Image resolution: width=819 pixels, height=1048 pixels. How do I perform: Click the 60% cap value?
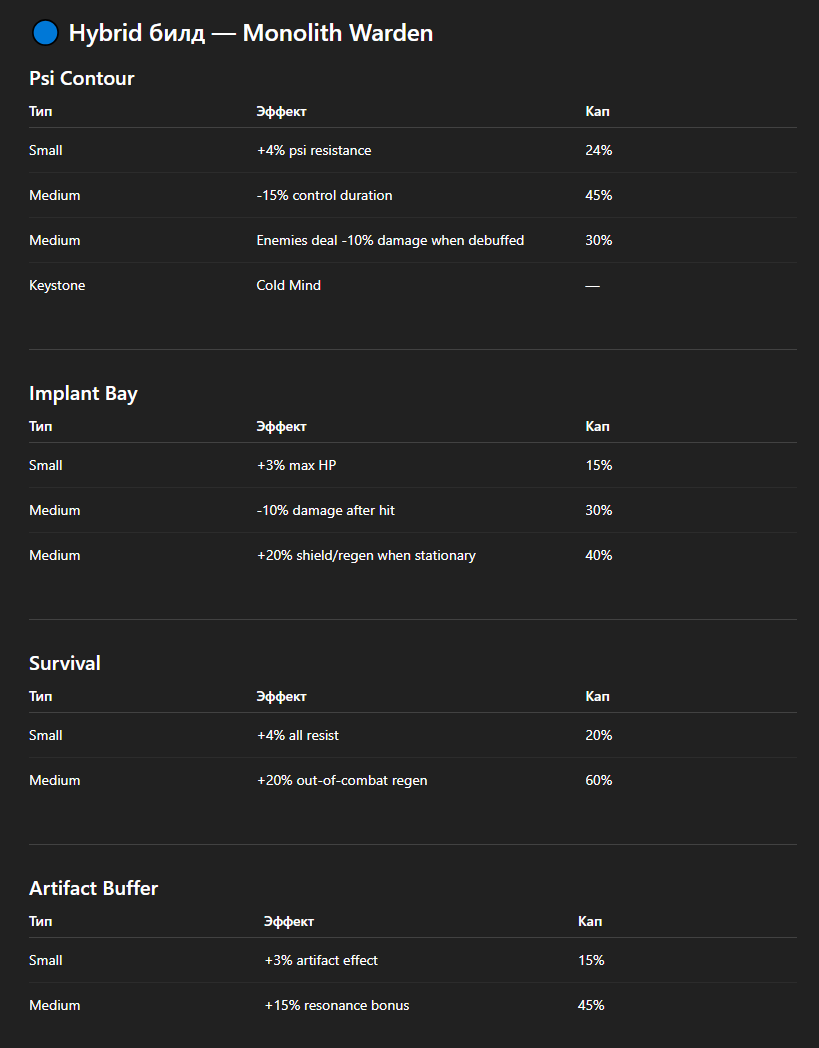599,780
